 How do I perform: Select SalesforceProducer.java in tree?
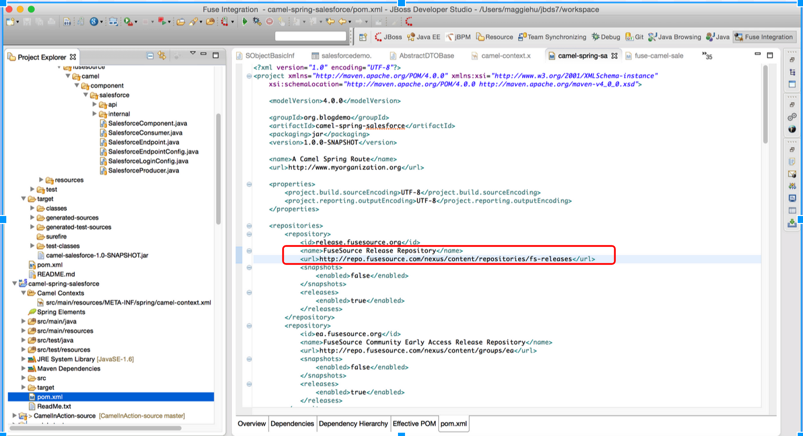139,171
